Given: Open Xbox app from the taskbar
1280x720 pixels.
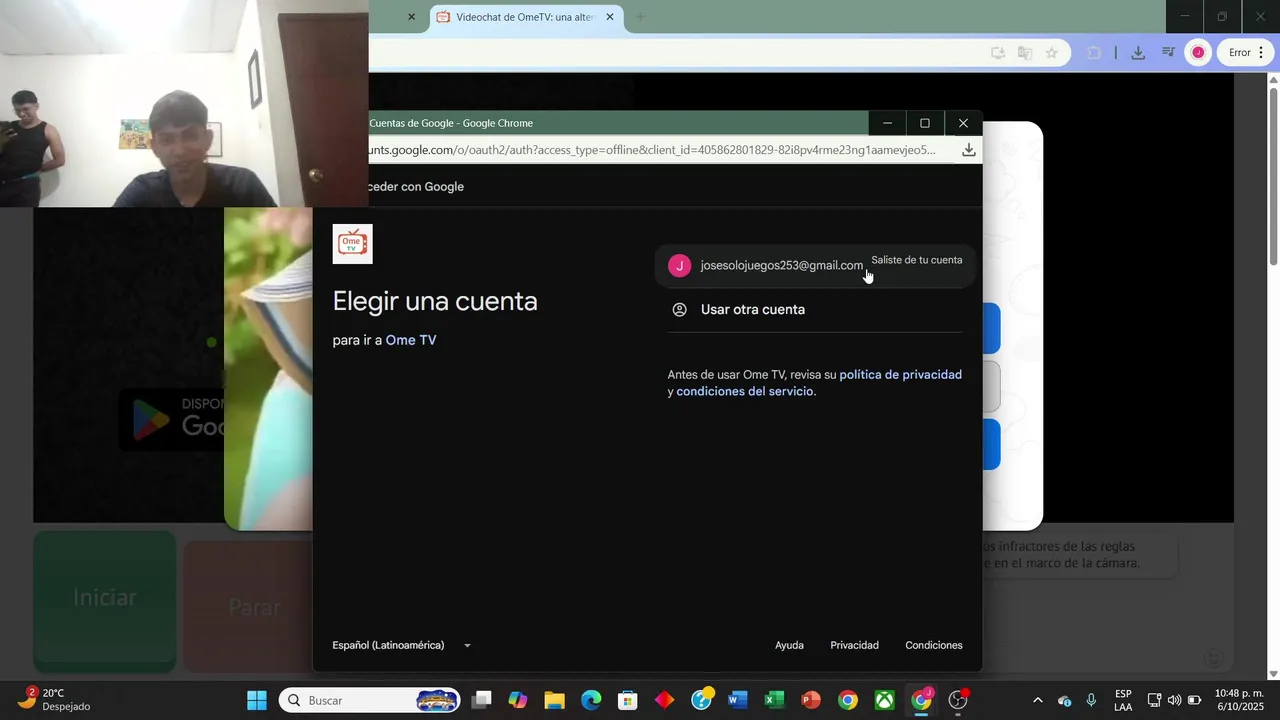Looking at the screenshot, I should tap(885, 700).
